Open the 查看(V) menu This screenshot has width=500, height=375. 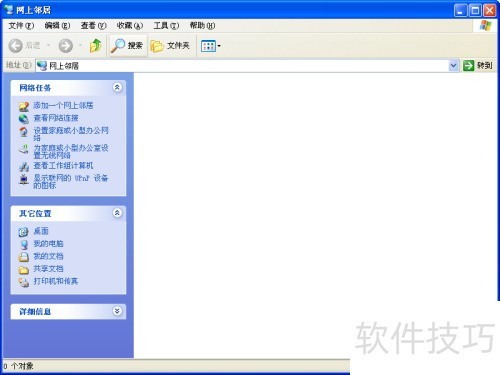(x=93, y=25)
